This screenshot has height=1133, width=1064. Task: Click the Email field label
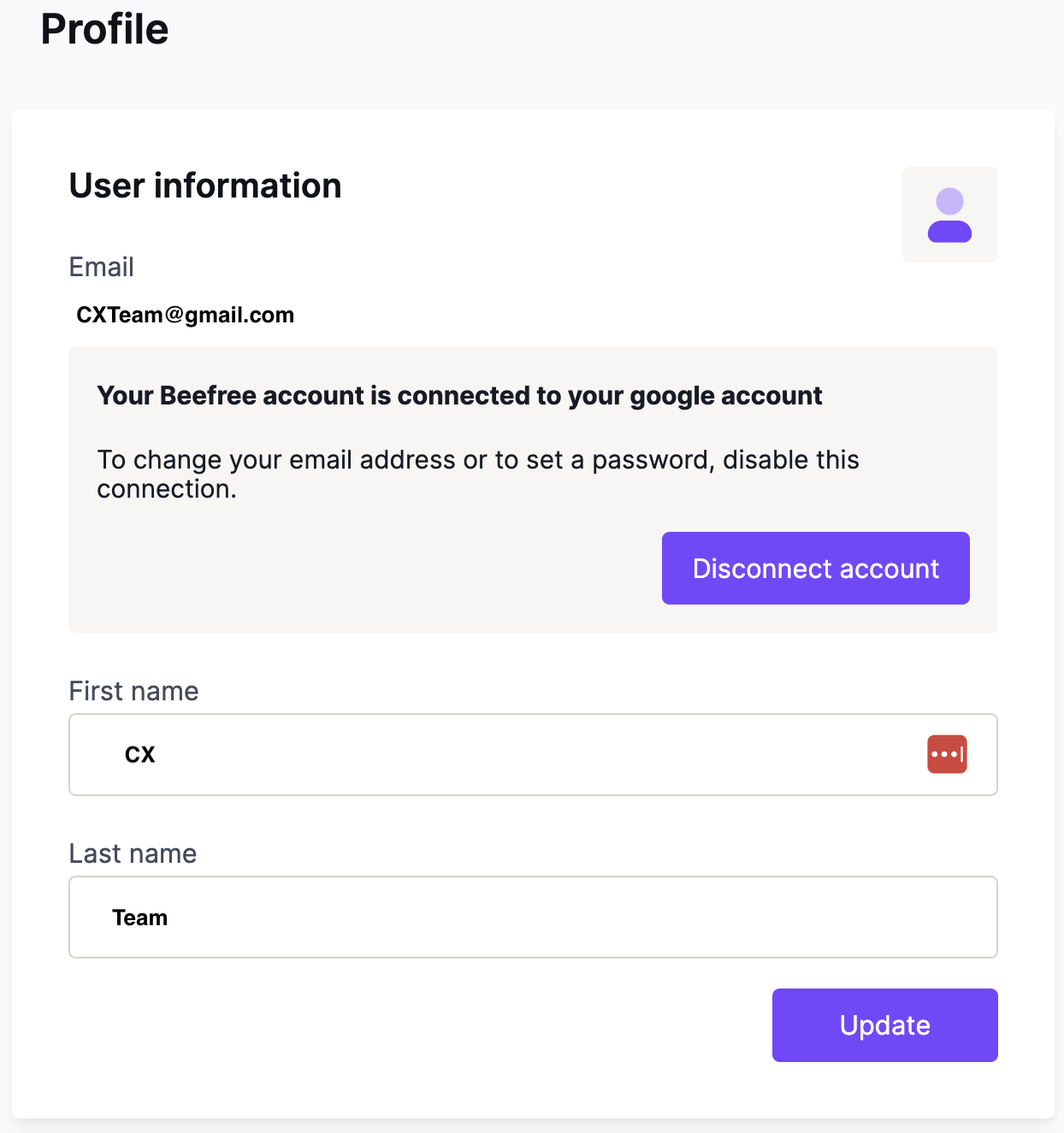tap(101, 267)
